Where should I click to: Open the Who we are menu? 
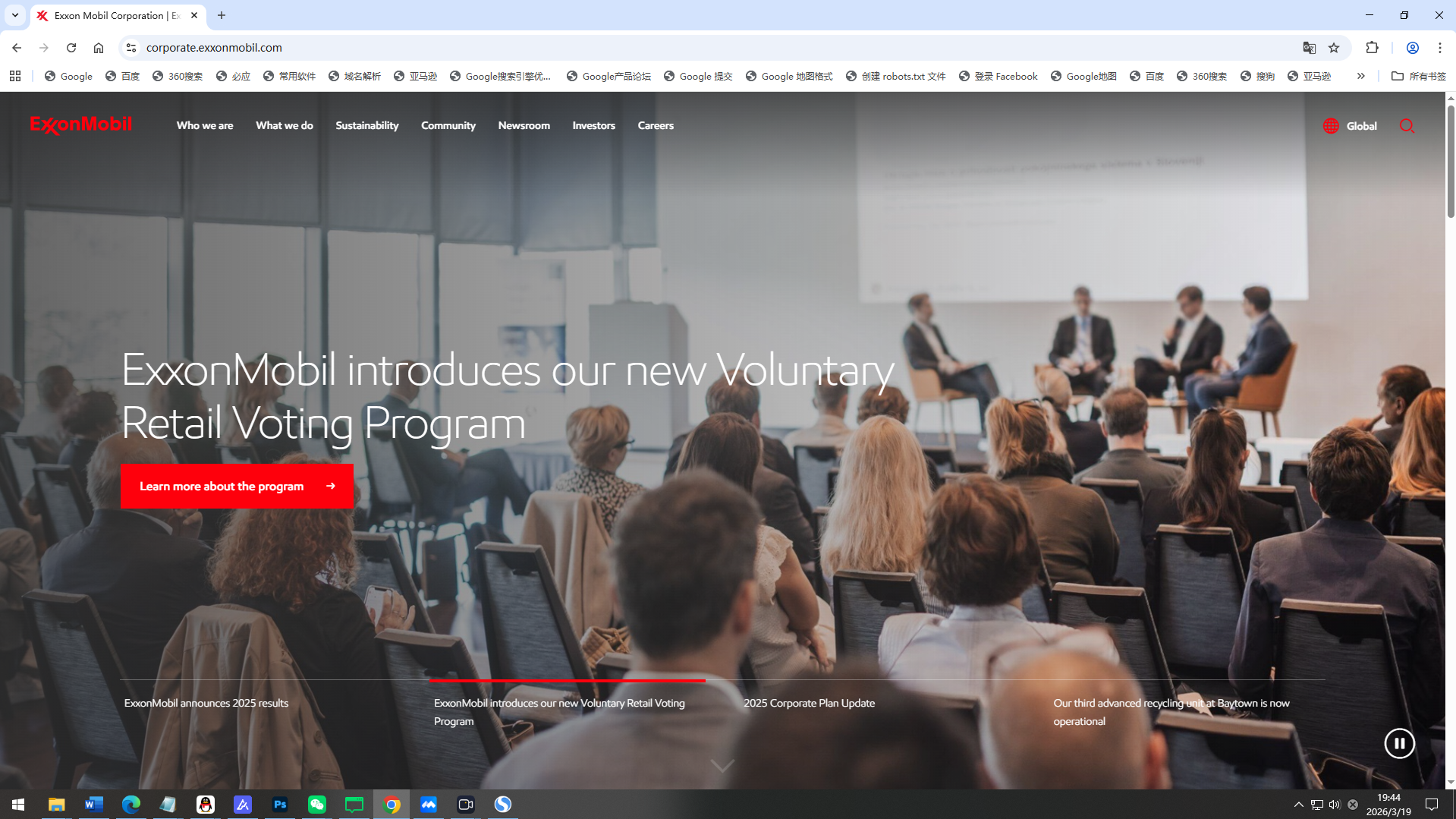coord(205,126)
